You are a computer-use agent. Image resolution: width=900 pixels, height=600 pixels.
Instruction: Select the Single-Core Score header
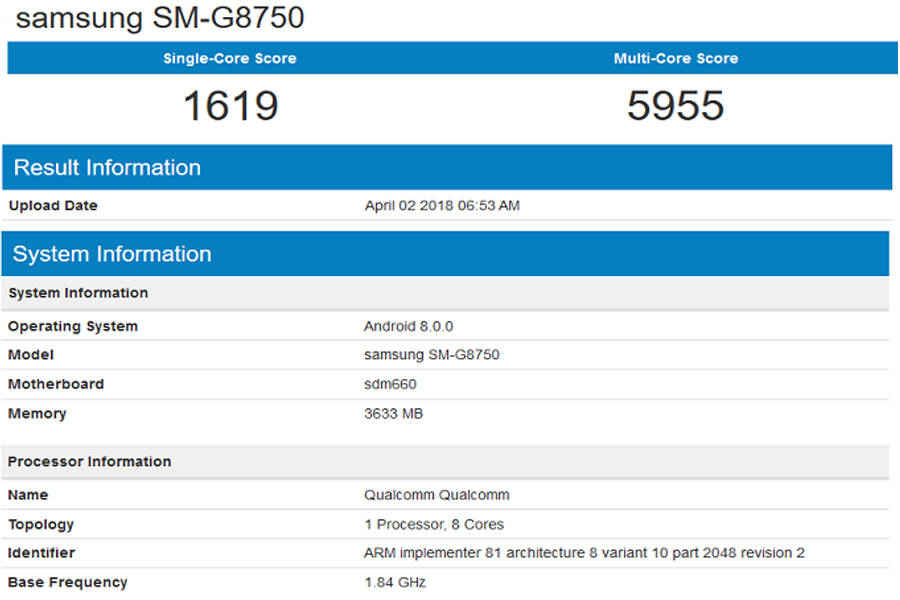pos(229,58)
